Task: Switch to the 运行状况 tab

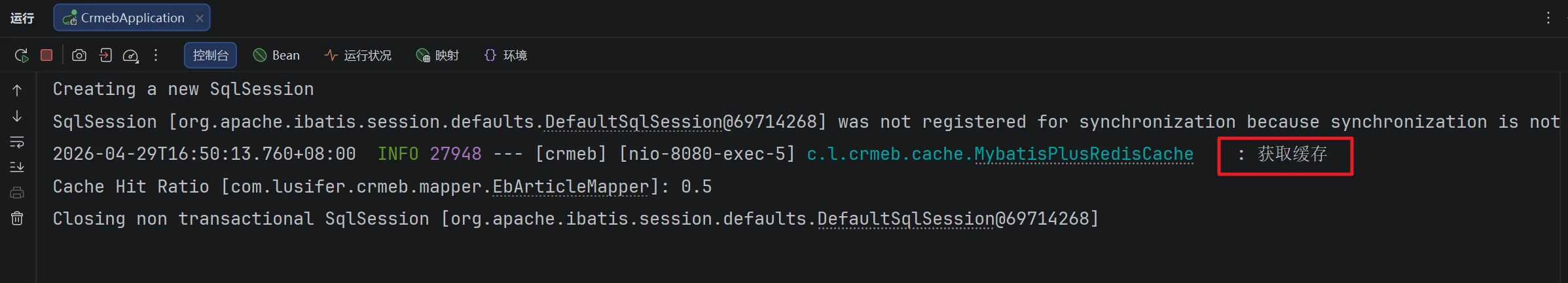Action: (358, 55)
